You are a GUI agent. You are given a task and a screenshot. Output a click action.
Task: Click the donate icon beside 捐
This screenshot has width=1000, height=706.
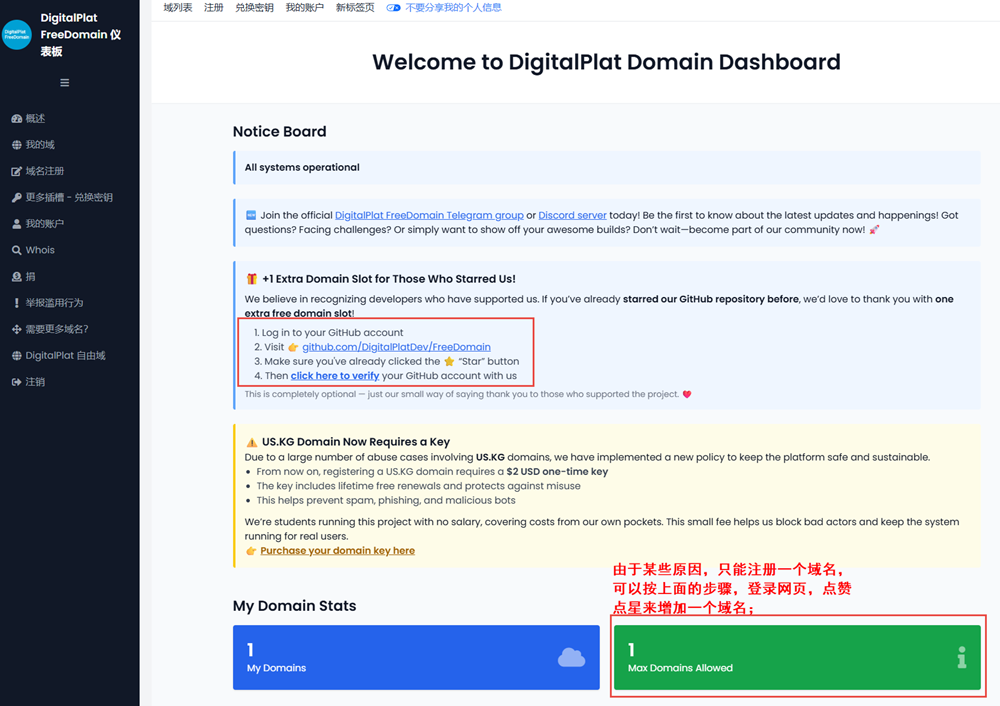tap(17, 277)
